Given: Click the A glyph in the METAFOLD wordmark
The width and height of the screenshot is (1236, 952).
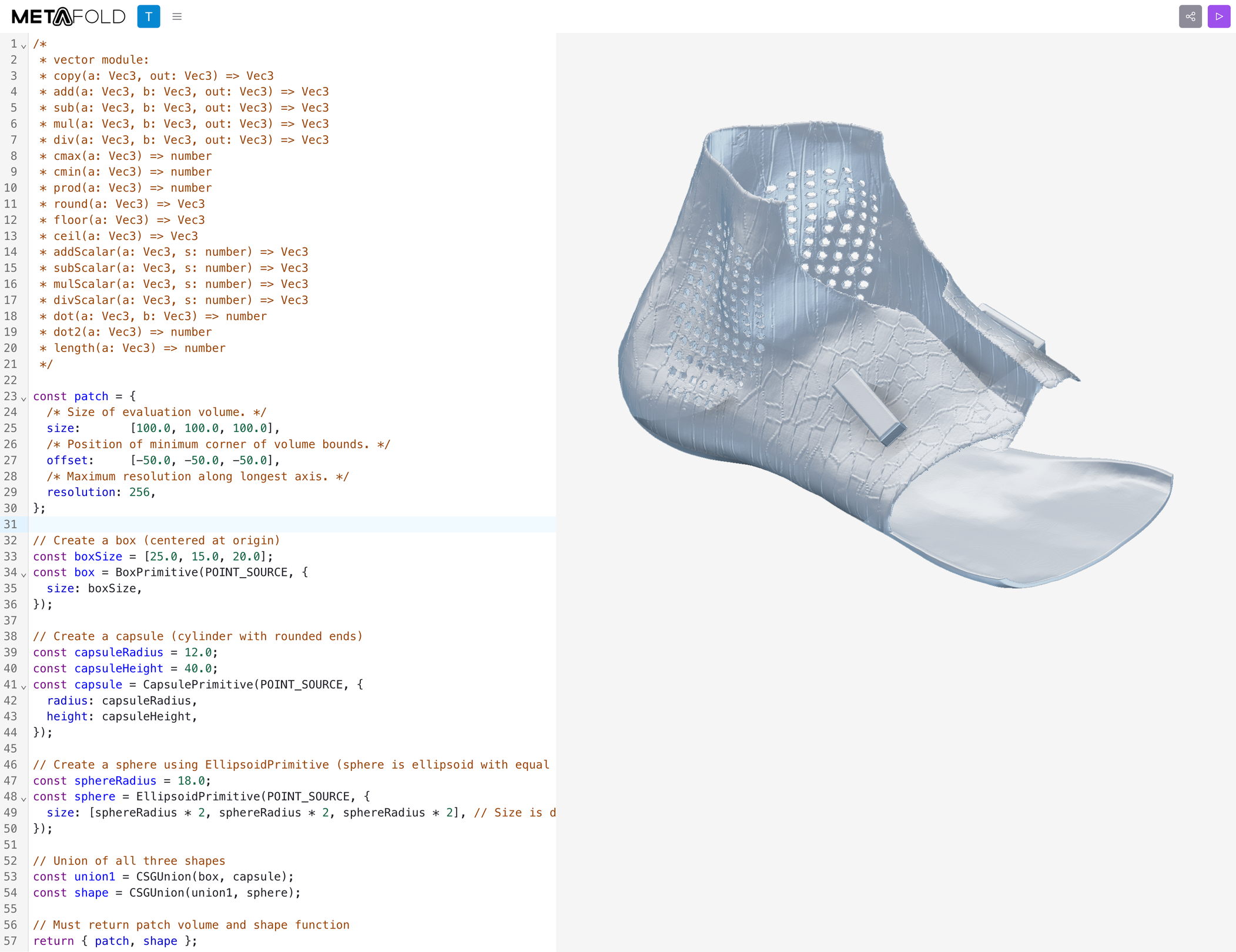Looking at the screenshot, I should [62, 16].
